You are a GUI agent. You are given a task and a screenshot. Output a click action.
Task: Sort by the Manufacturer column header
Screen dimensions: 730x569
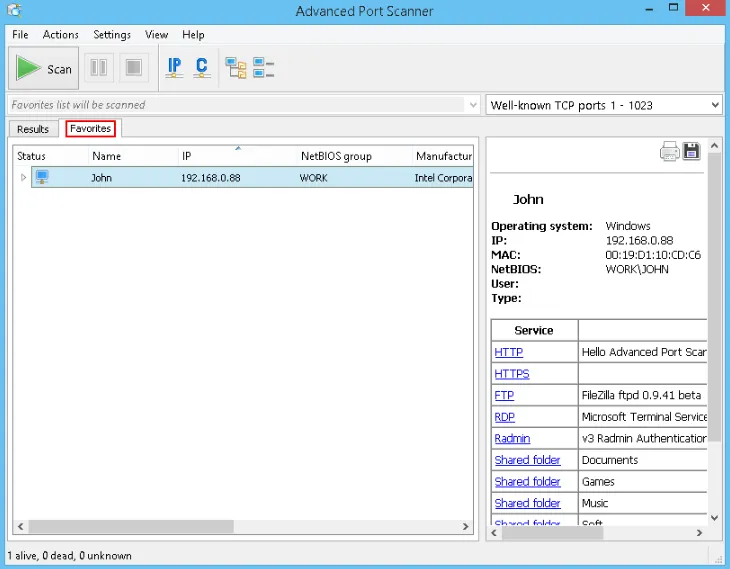(x=443, y=156)
